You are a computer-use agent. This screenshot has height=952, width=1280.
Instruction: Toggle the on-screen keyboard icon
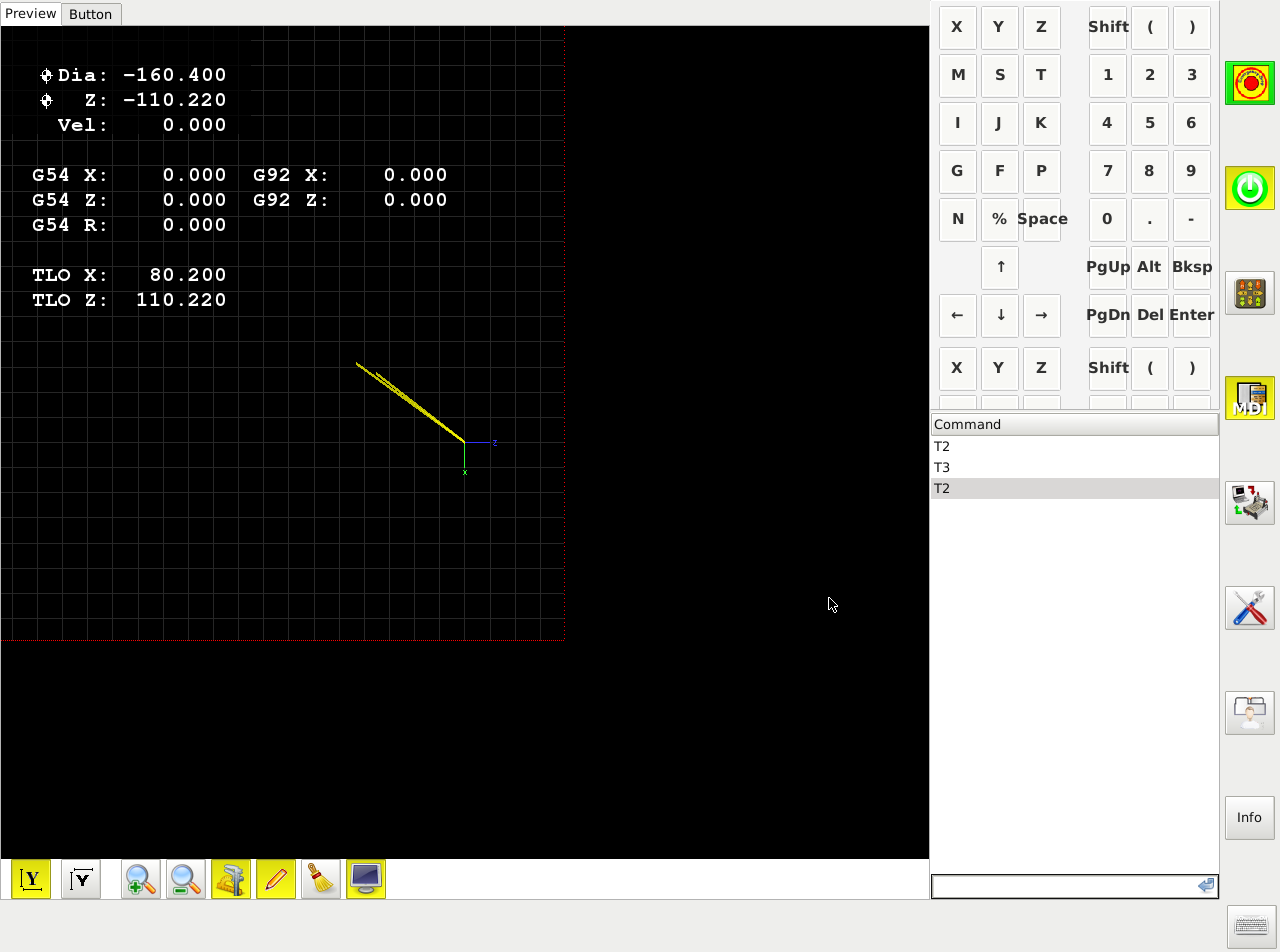coord(1252,926)
